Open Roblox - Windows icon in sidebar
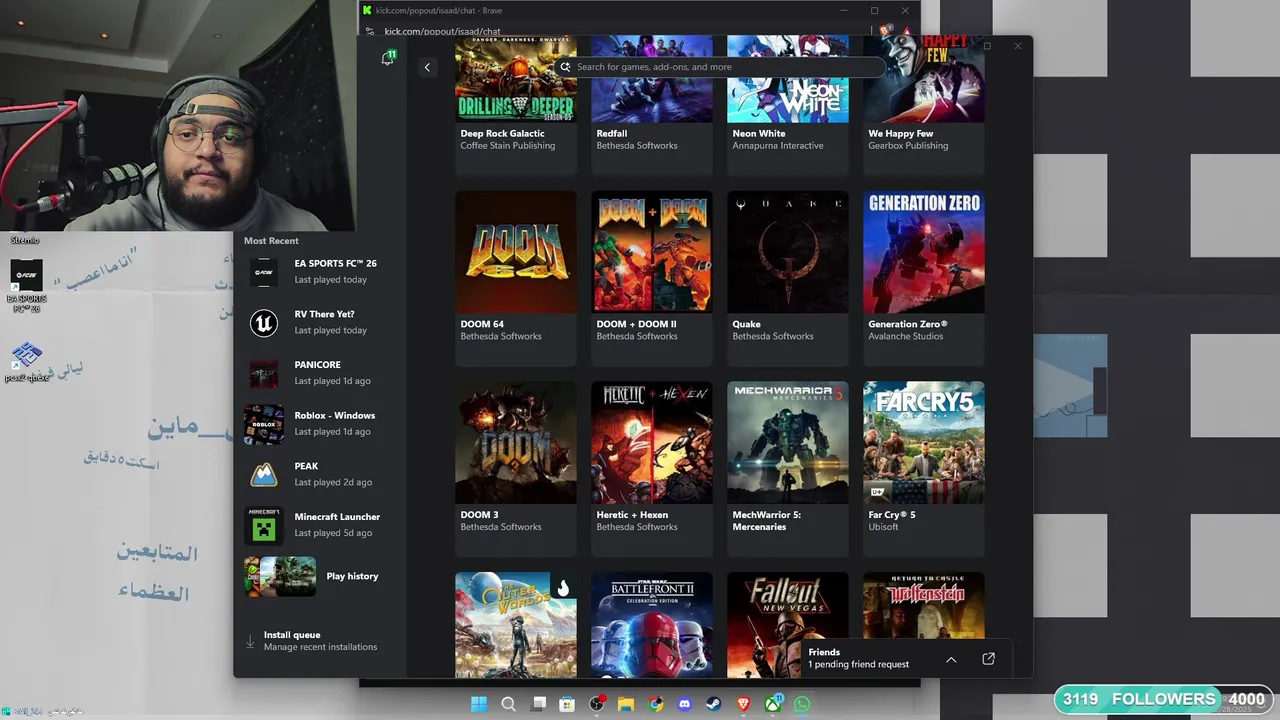Image resolution: width=1280 pixels, height=720 pixels. click(x=264, y=423)
